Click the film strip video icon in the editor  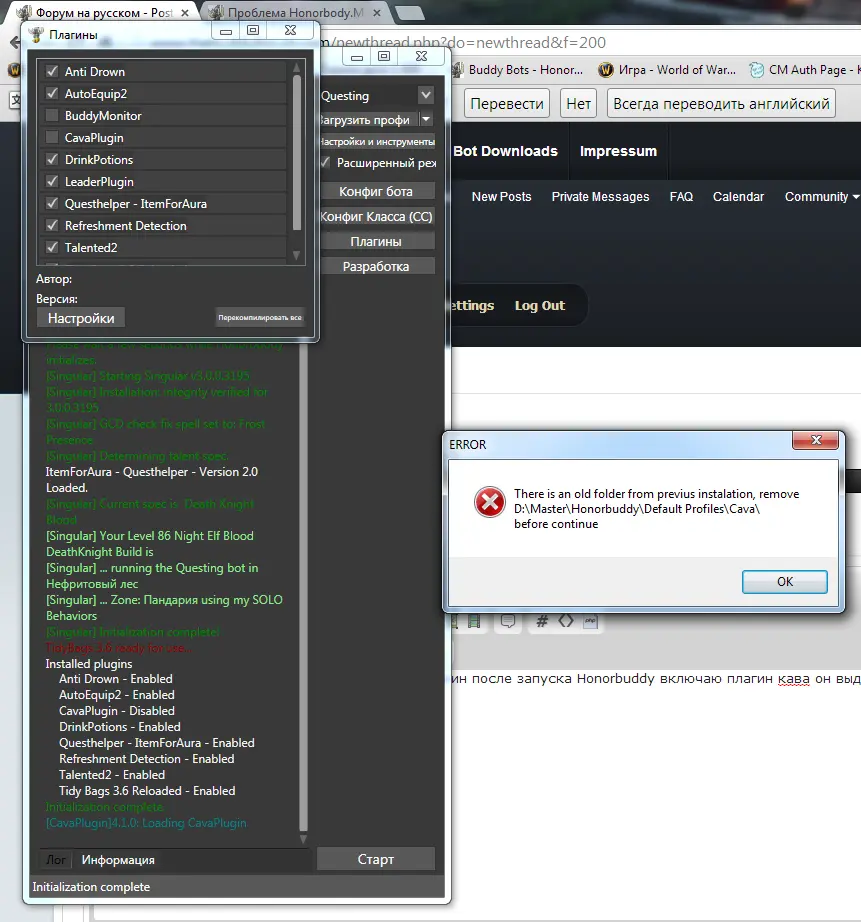pos(474,621)
